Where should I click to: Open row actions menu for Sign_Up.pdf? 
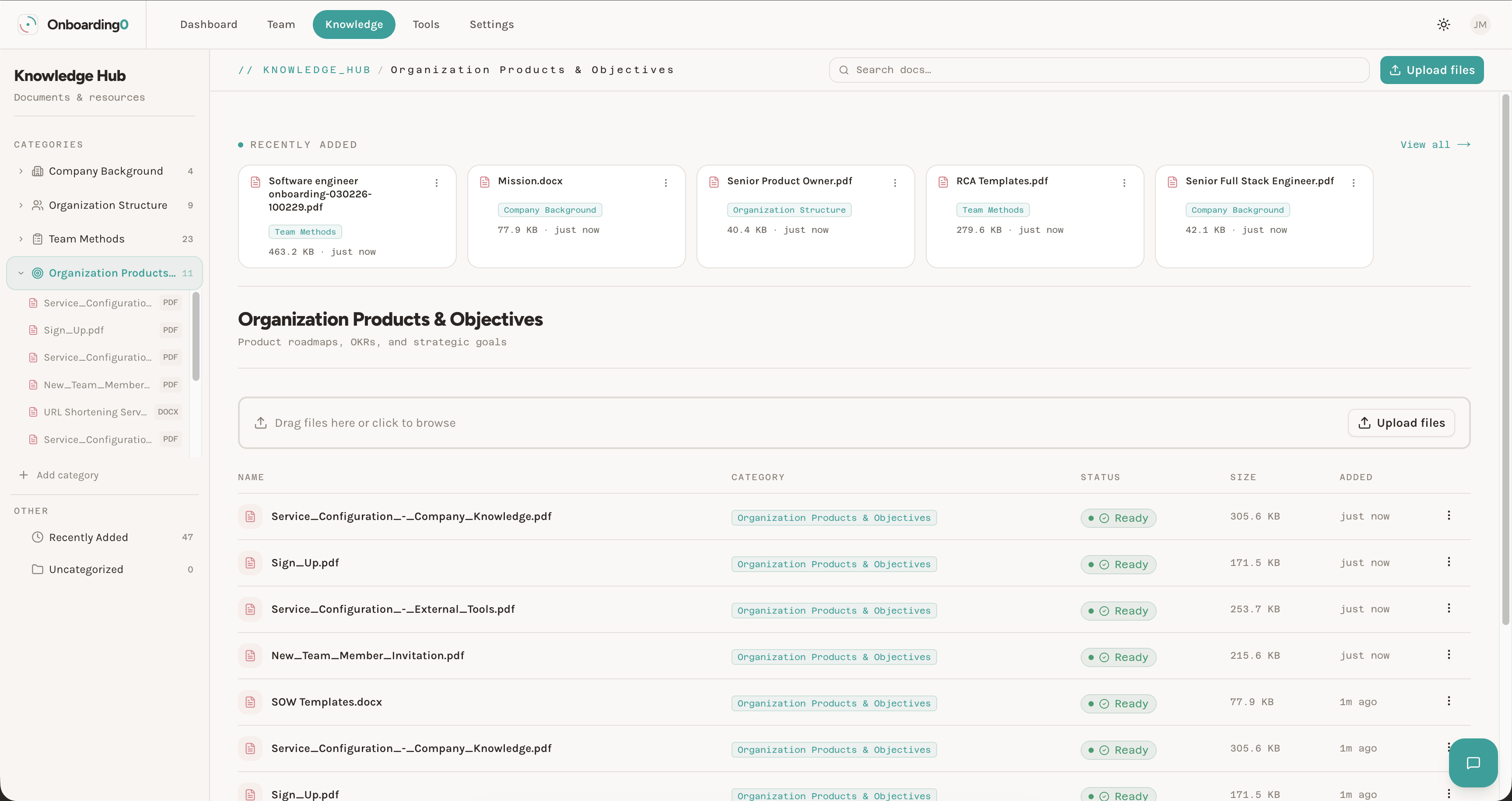1449,562
